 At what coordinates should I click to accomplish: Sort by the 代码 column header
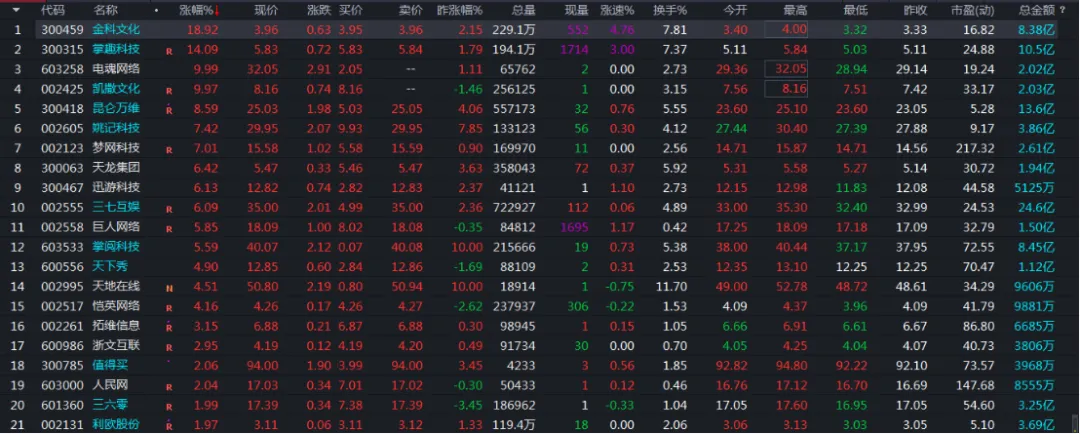(x=52, y=10)
